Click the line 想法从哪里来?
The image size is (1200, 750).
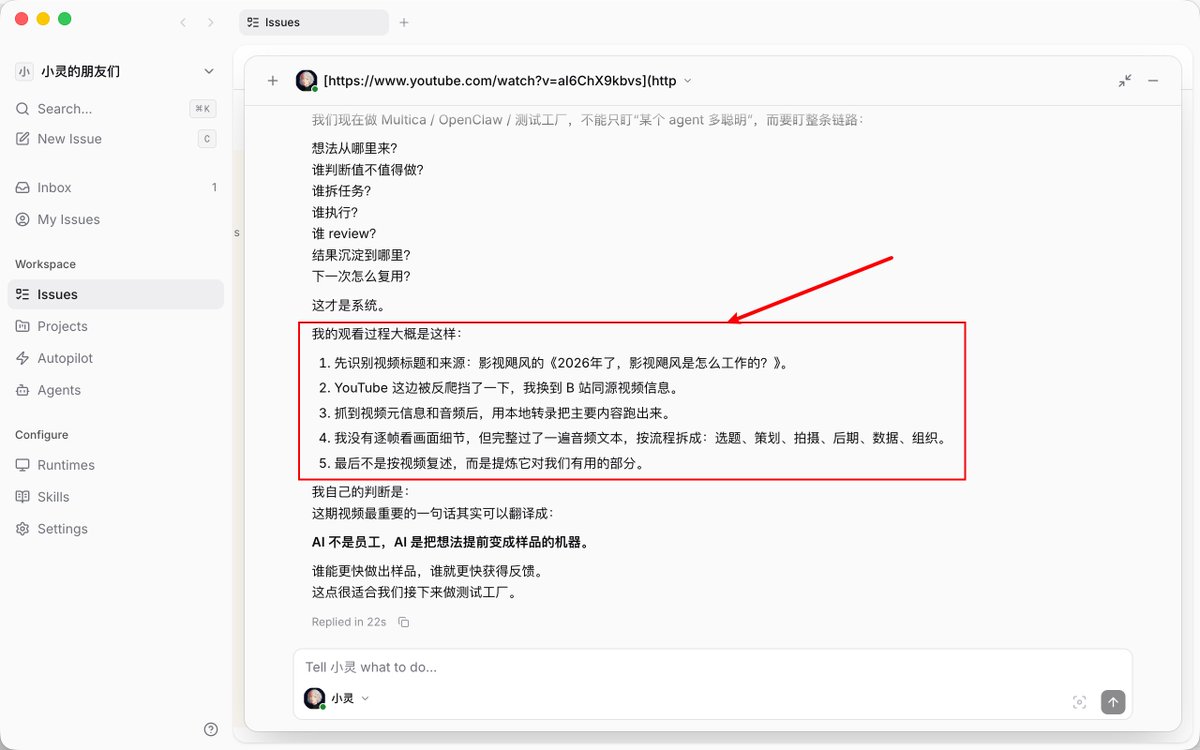(355, 148)
